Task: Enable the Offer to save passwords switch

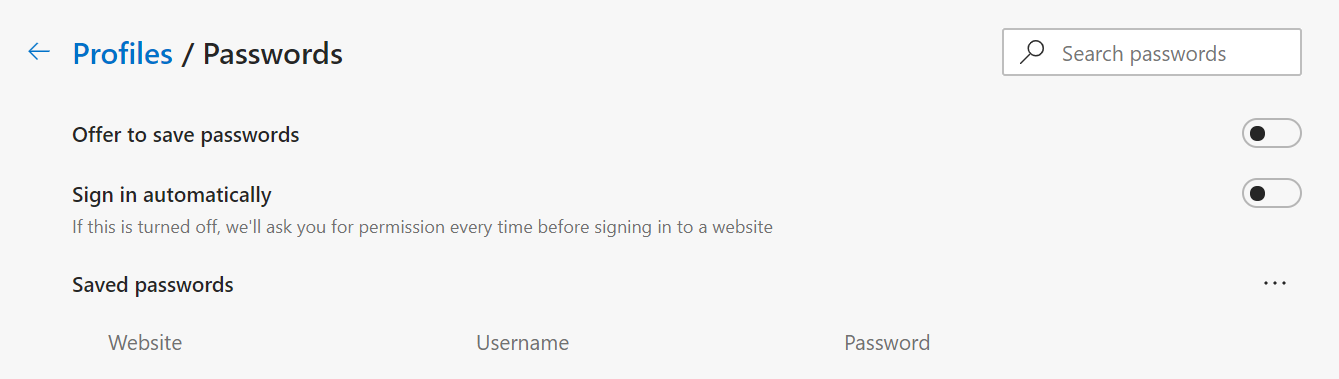Action: point(1271,133)
